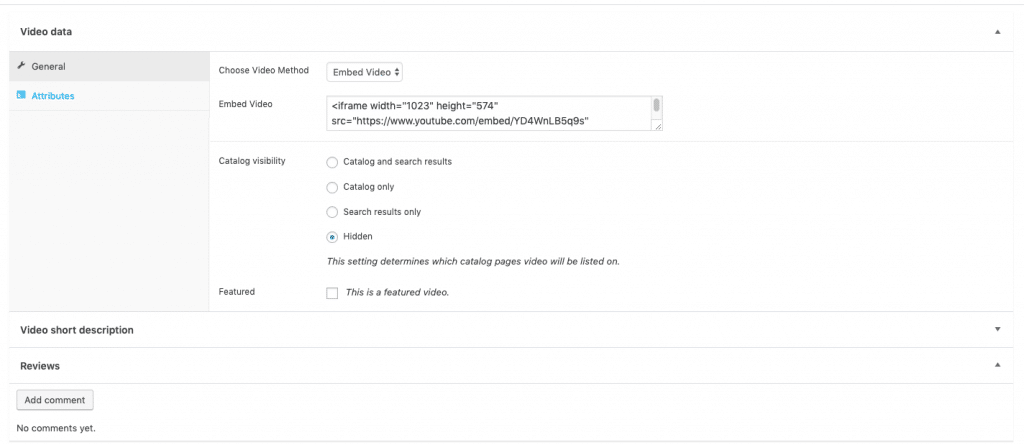Image resolution: width=1024 pixels, height=445 pixels.
Task: Select Catalog and search results radio
Action: (332, 162)
